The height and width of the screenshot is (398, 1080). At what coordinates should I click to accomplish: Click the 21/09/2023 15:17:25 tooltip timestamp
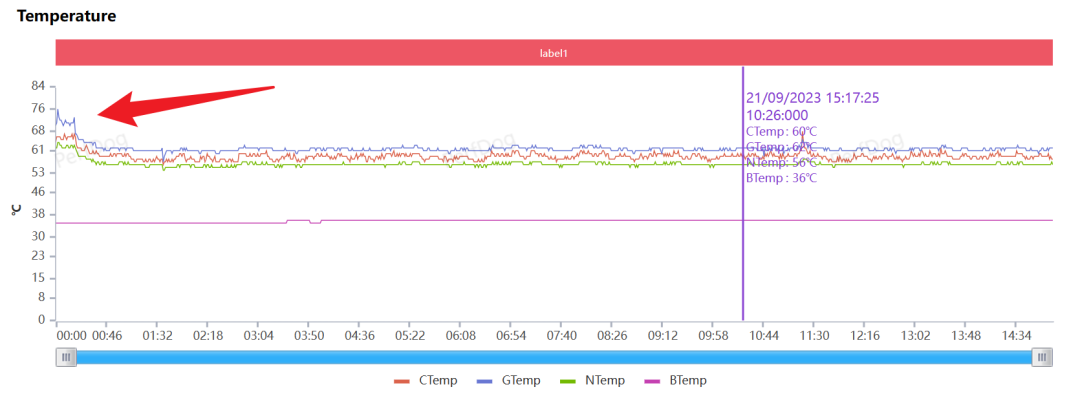813,98
